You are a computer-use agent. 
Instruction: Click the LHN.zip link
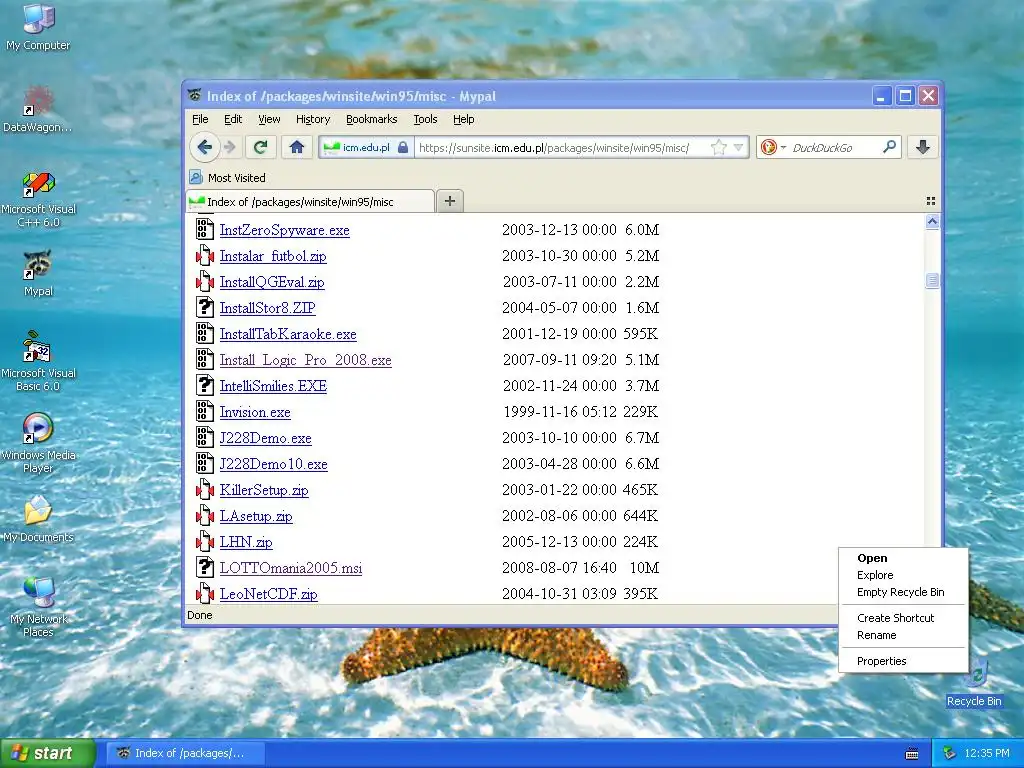246,542
